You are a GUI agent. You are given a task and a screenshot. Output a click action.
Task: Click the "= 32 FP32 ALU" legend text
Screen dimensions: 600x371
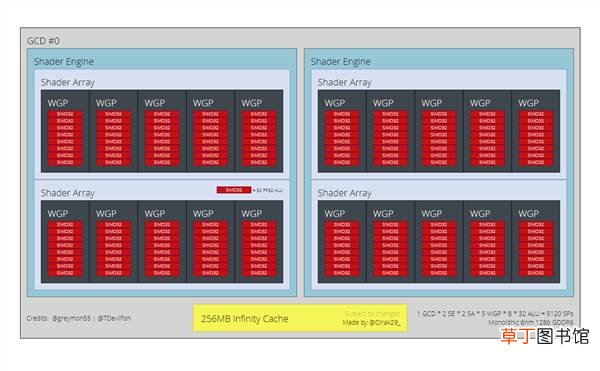[268, 190]
